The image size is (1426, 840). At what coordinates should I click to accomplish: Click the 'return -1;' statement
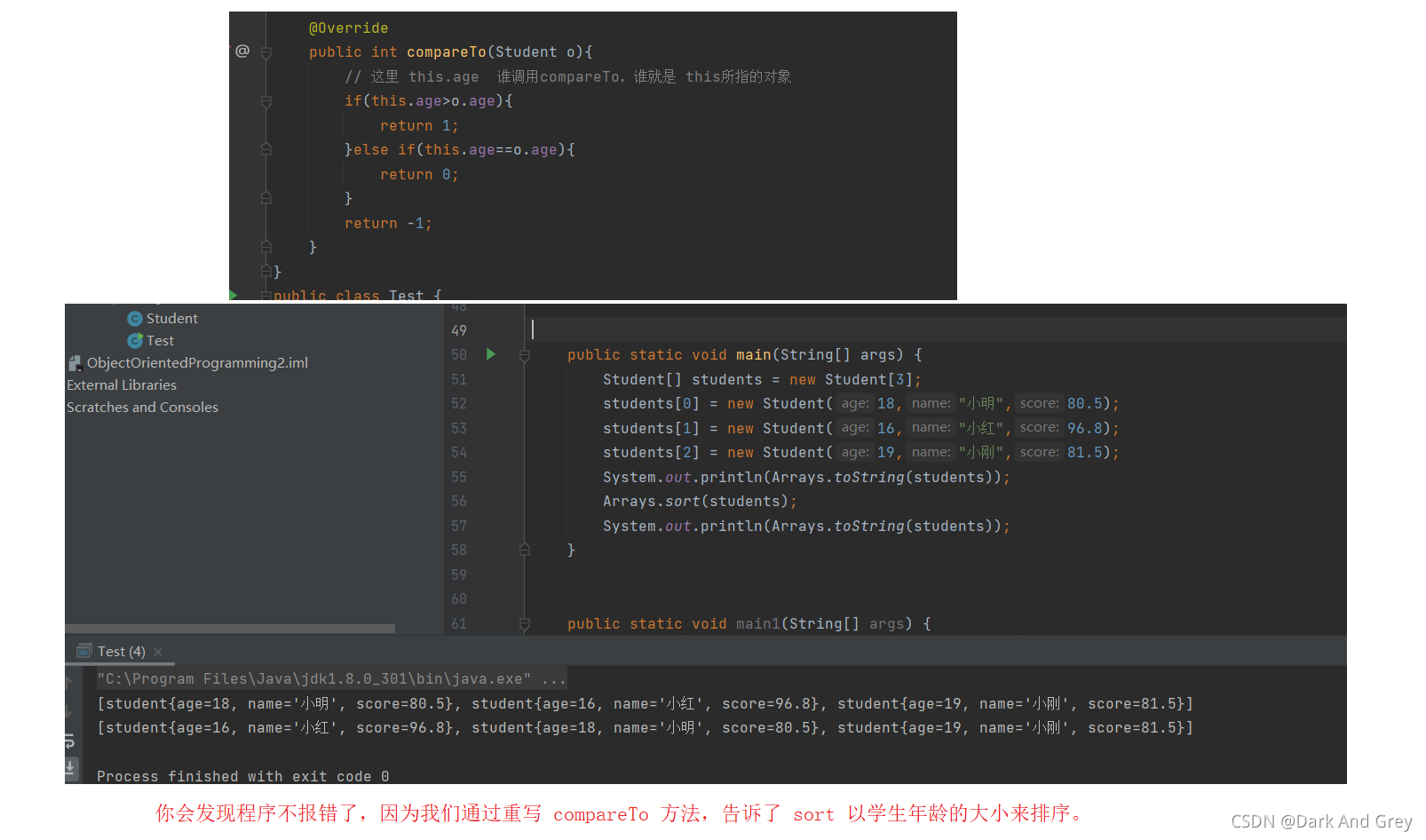[x=388, y=224]
